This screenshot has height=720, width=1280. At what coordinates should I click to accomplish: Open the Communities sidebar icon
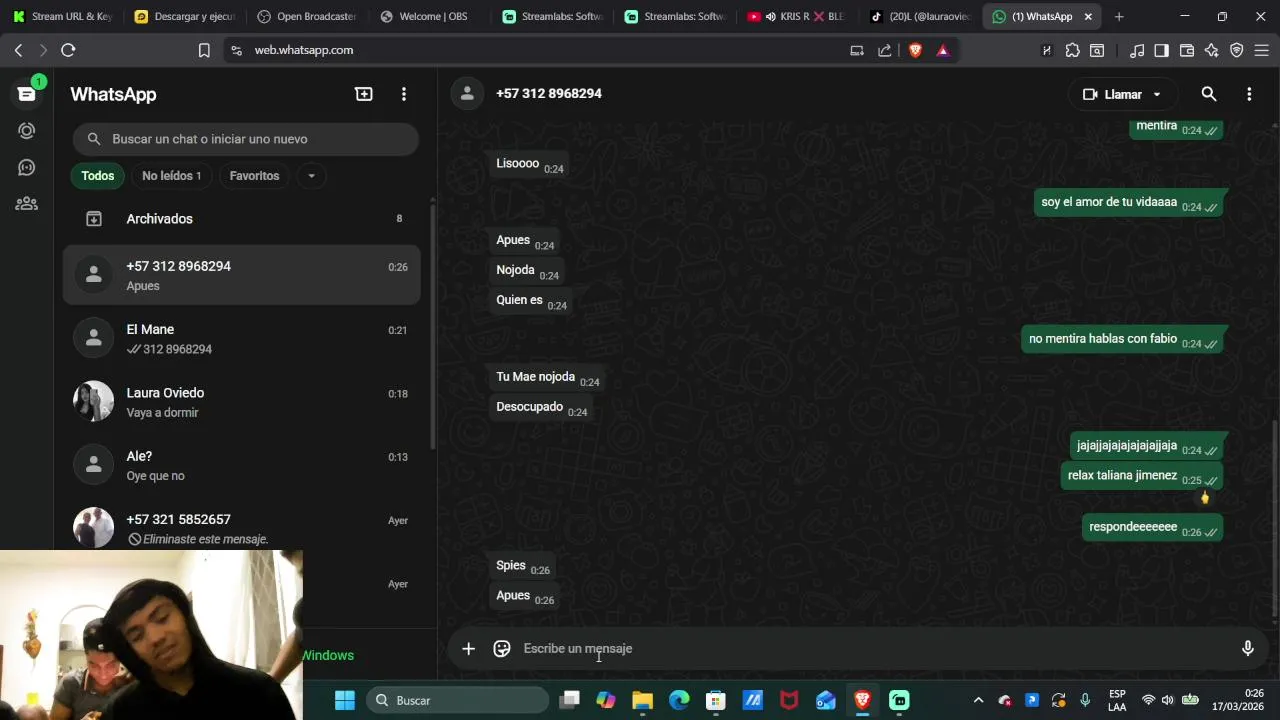coord(27,204)
